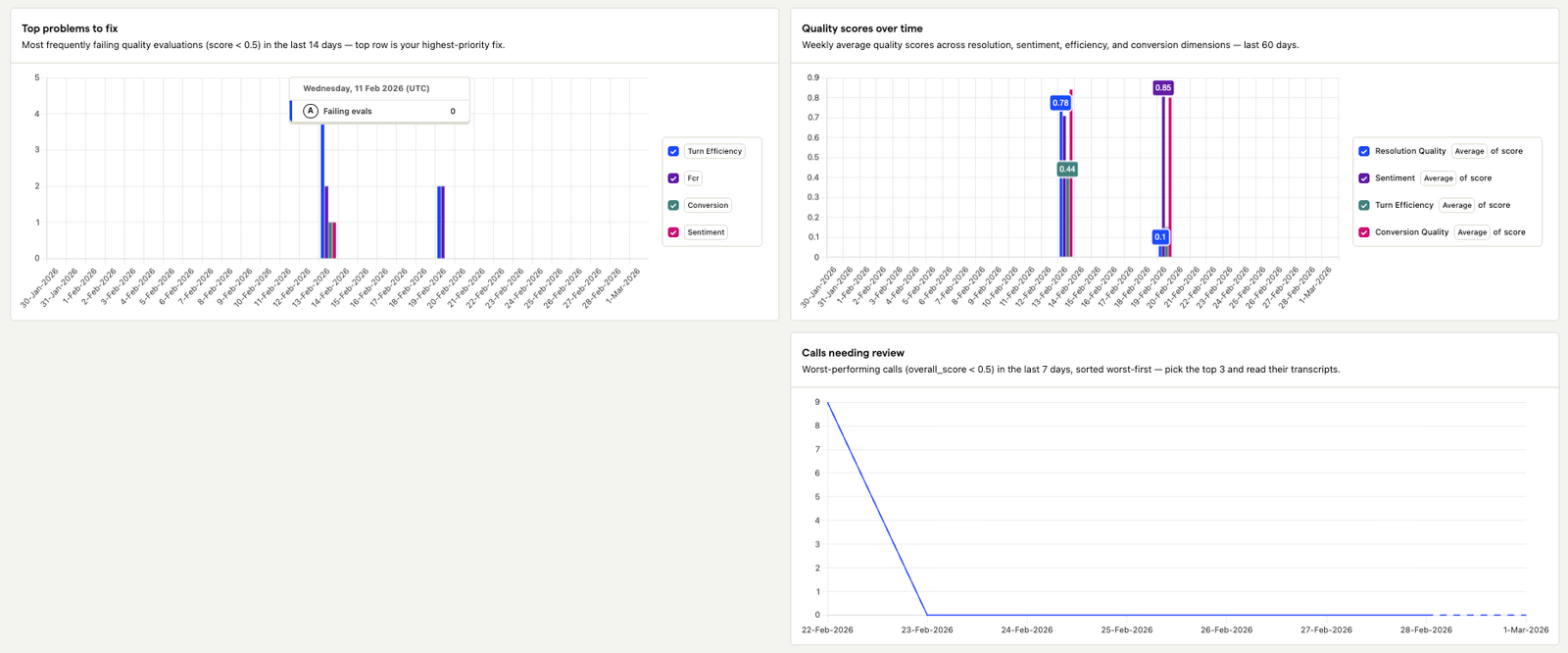Viewport: 1568px width, 653px height.
Task: Click the Sentiment label in Quality scores legend
Action: [x=1395, y=178]
